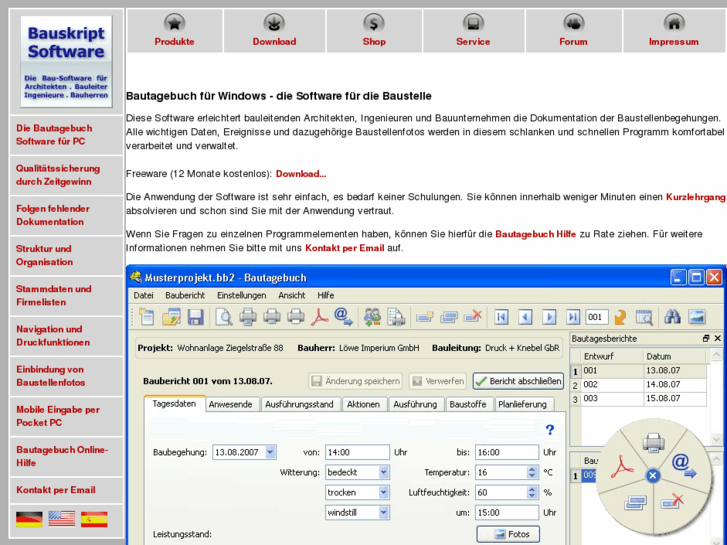
Task: Click the email send icon in toolbar
Action: tap(343, 317)
